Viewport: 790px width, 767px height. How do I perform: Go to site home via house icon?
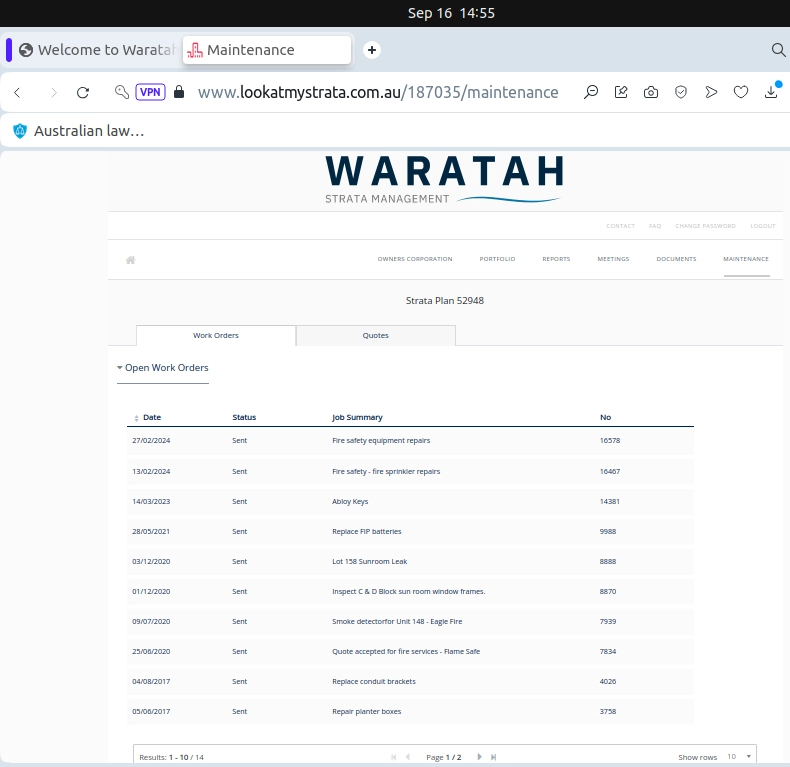click(x=130, y=260)
